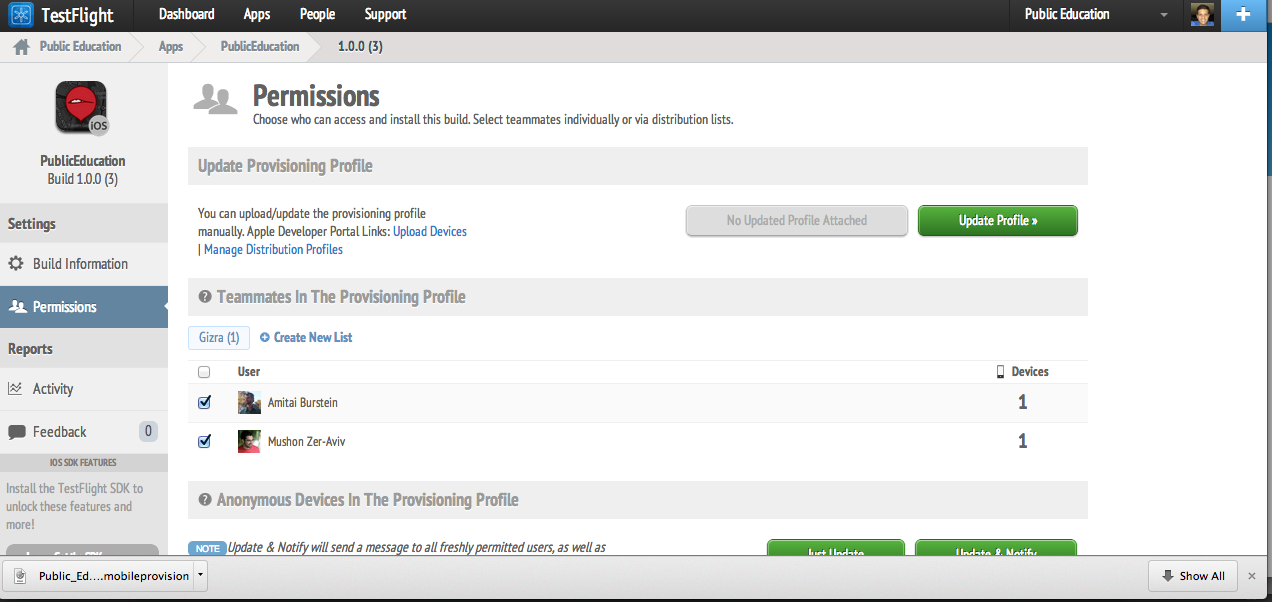Click the Update Profile button
Image resolution: width=1272 pixels, height=602 pixels.
coord(998,221)
